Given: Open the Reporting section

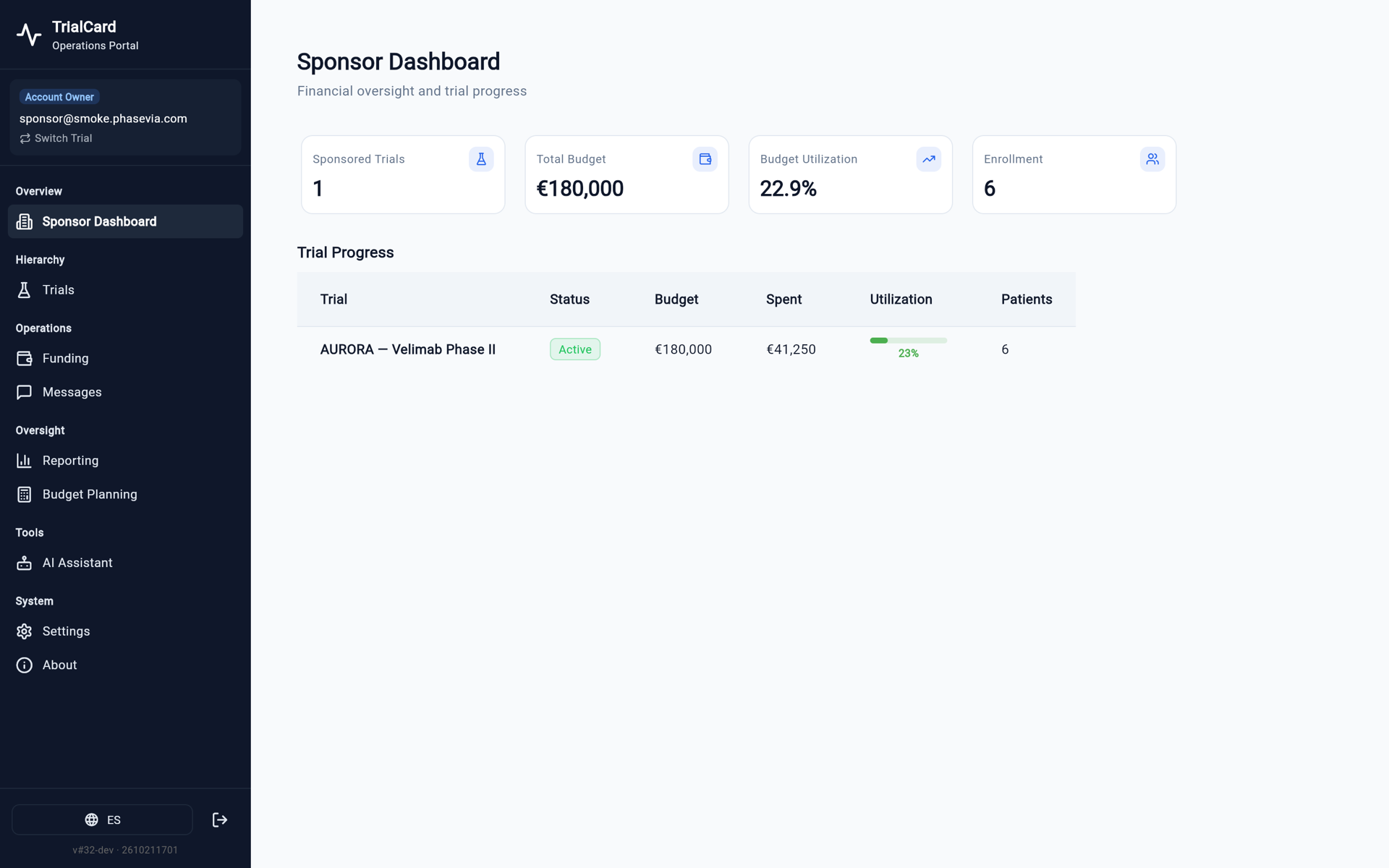Looking at the screenshot, I should coord(125,461).
